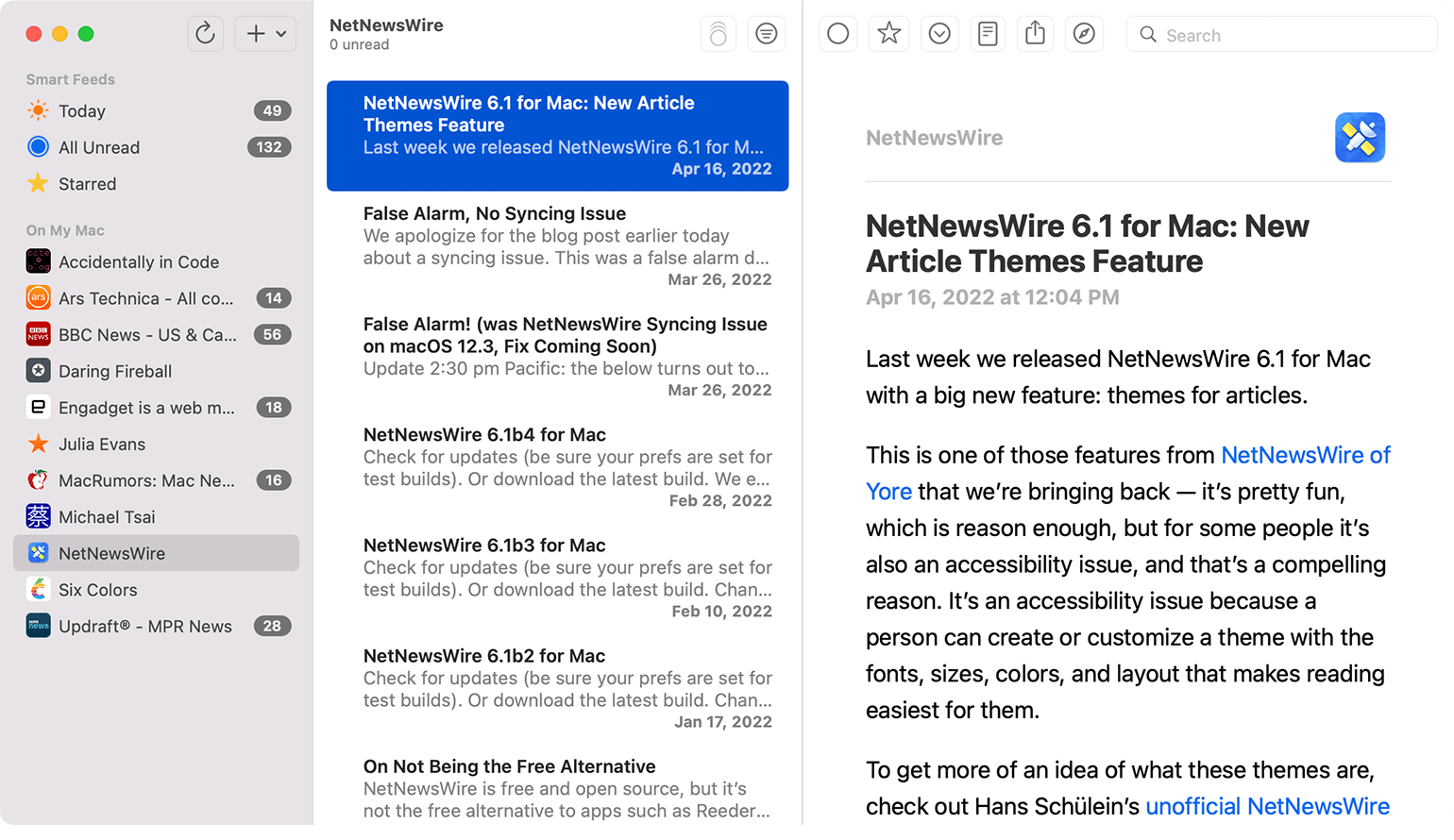
Task: Click the article date 'Apr 16, 2022 at 12:04 PM'
Action: 992,297
